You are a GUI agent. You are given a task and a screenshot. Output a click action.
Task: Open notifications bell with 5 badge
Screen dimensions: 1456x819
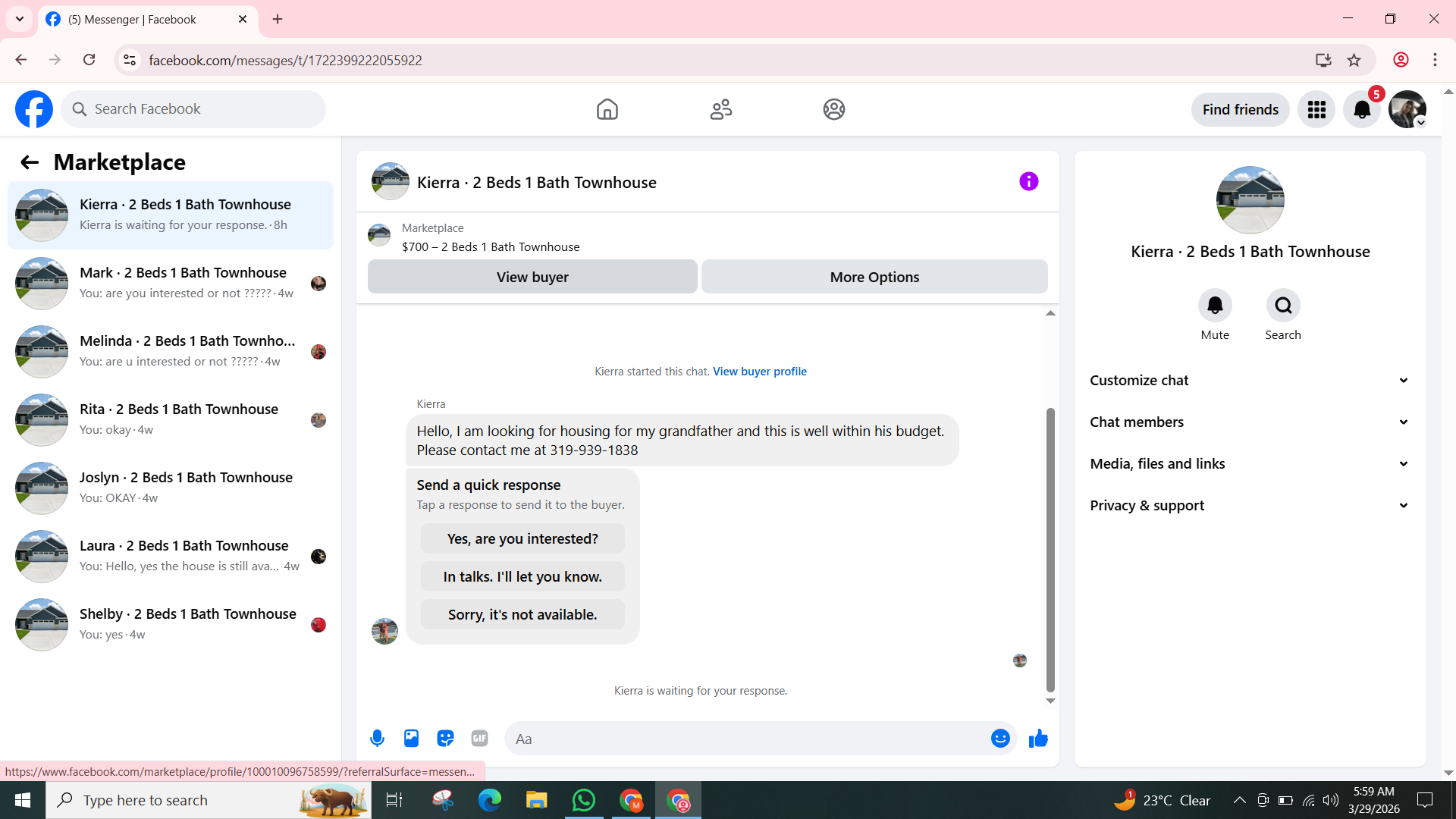click(x=1363, y=109)
